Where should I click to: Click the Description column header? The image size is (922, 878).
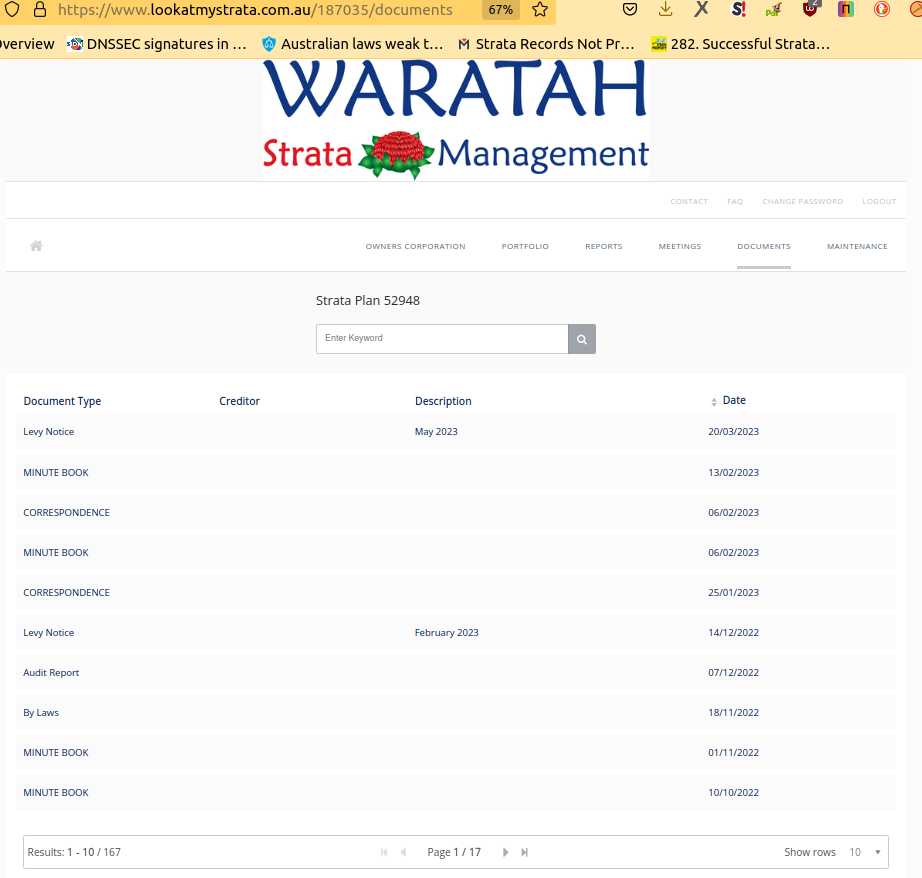[x=443, y=401]
